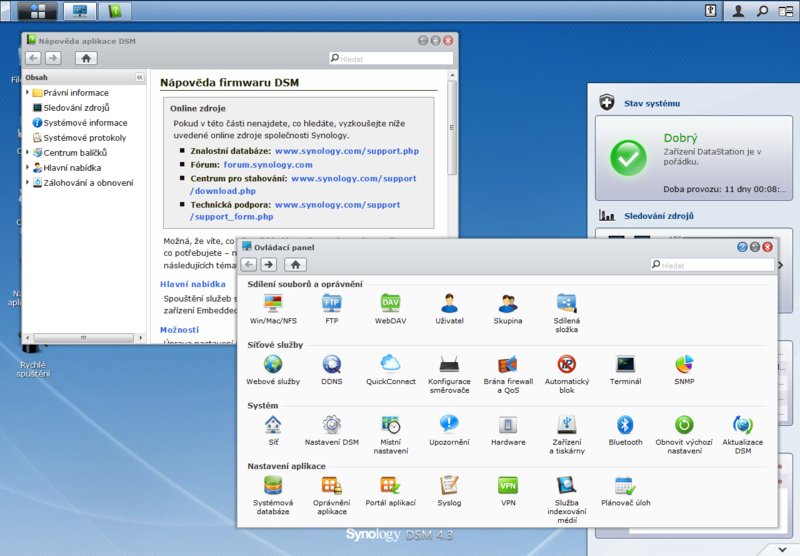Open Brána firewall a QoS

508,373
